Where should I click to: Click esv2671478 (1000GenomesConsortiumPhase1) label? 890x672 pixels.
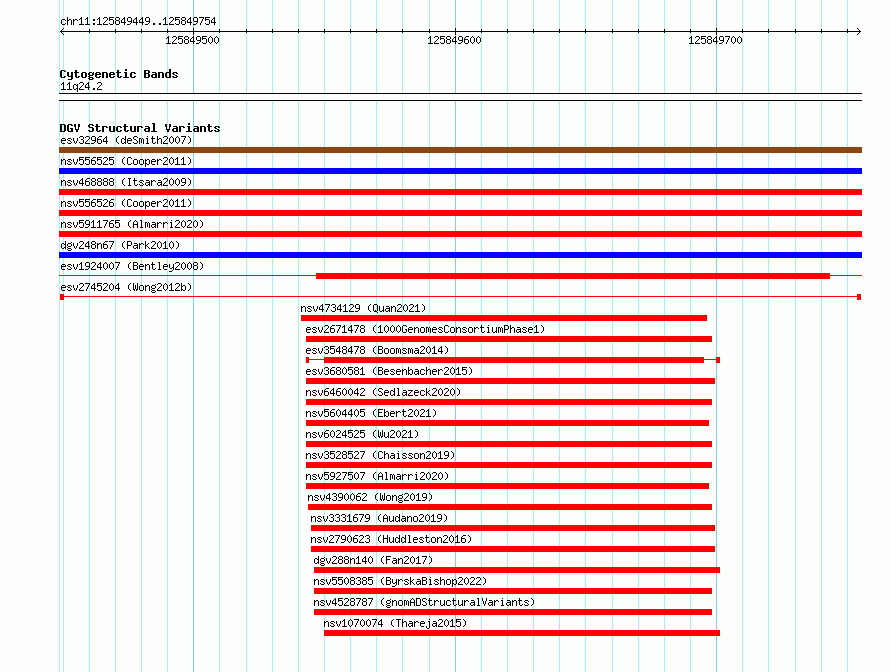coord(425,329)
